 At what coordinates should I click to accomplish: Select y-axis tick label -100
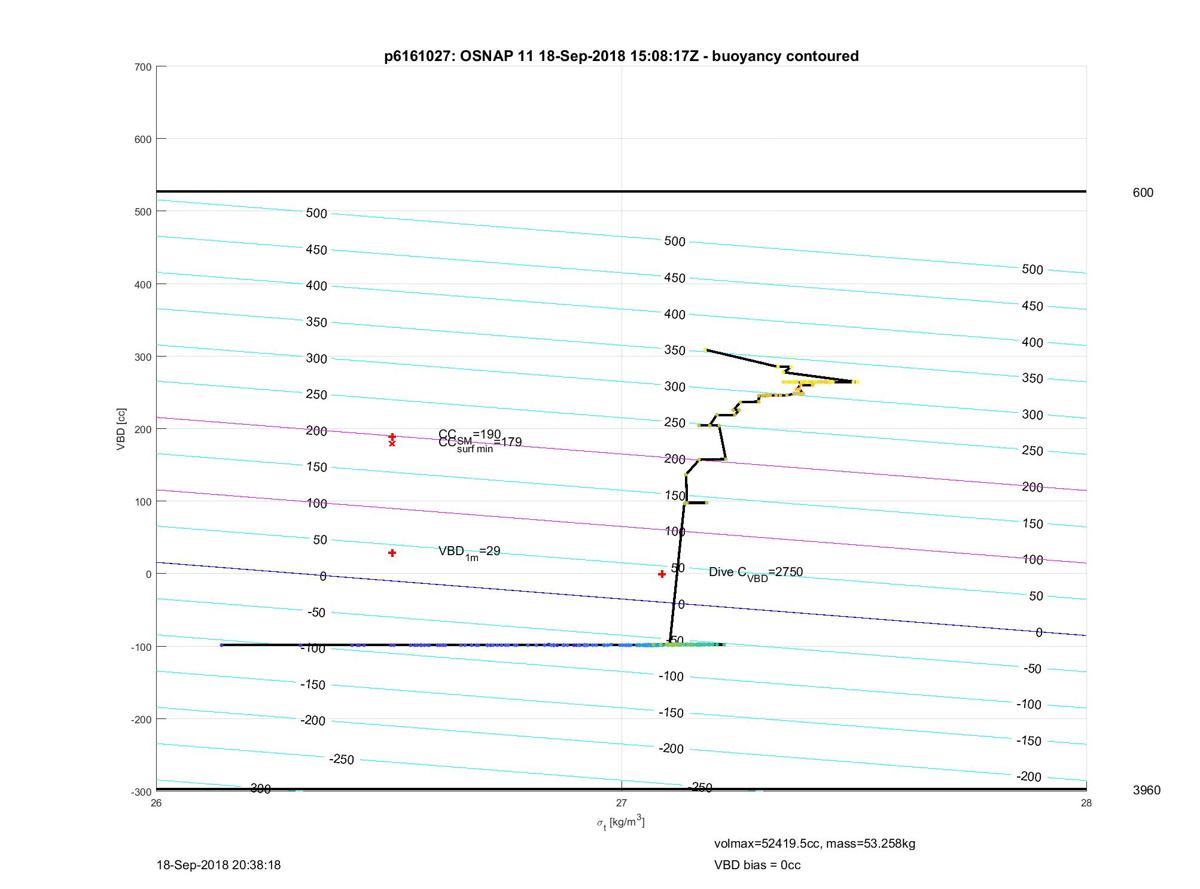[141, 647]
